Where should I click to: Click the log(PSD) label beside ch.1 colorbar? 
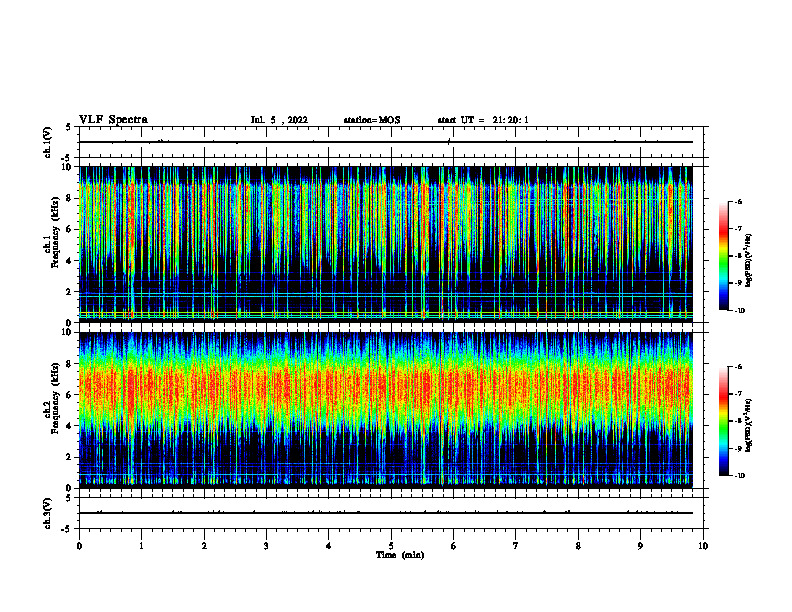pos(749,261)
